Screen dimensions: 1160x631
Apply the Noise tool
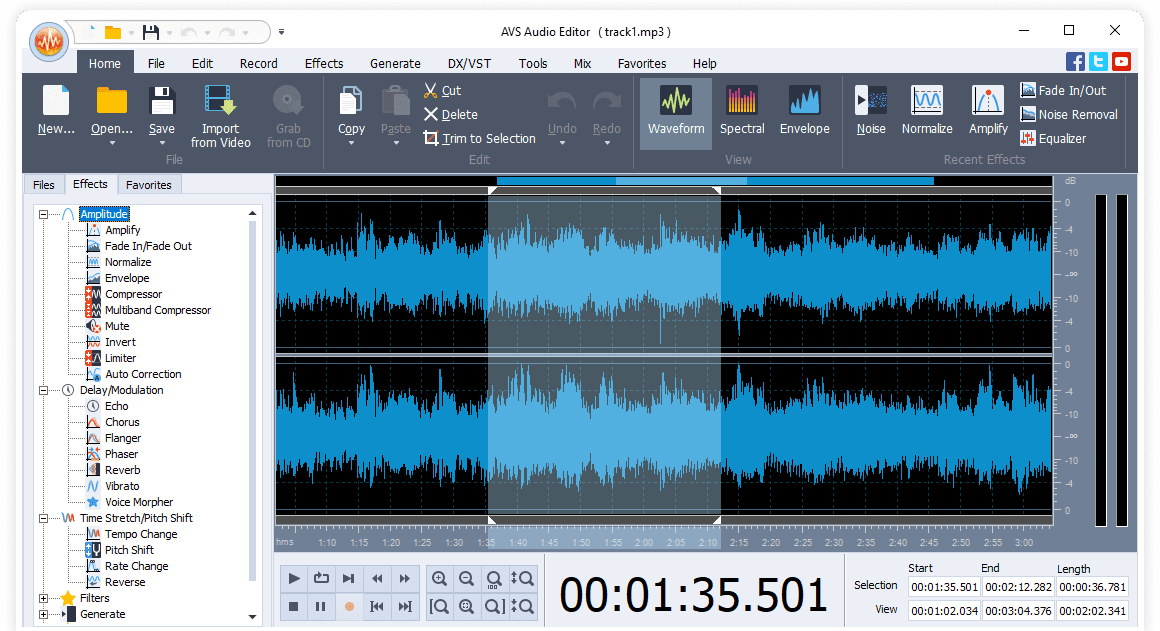click(870, 112)
